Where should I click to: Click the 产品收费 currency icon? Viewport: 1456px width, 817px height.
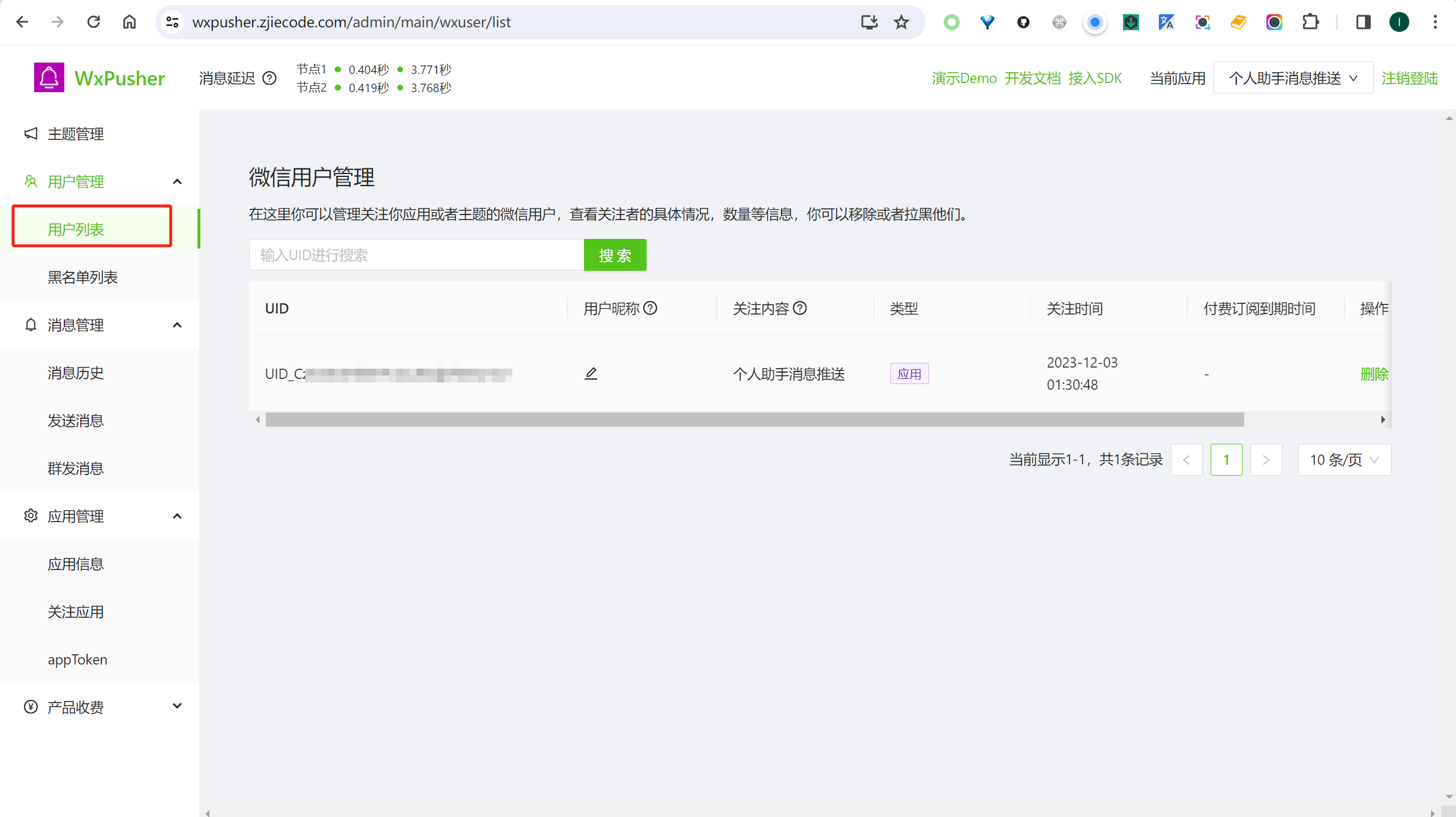[x=30, y=707]
